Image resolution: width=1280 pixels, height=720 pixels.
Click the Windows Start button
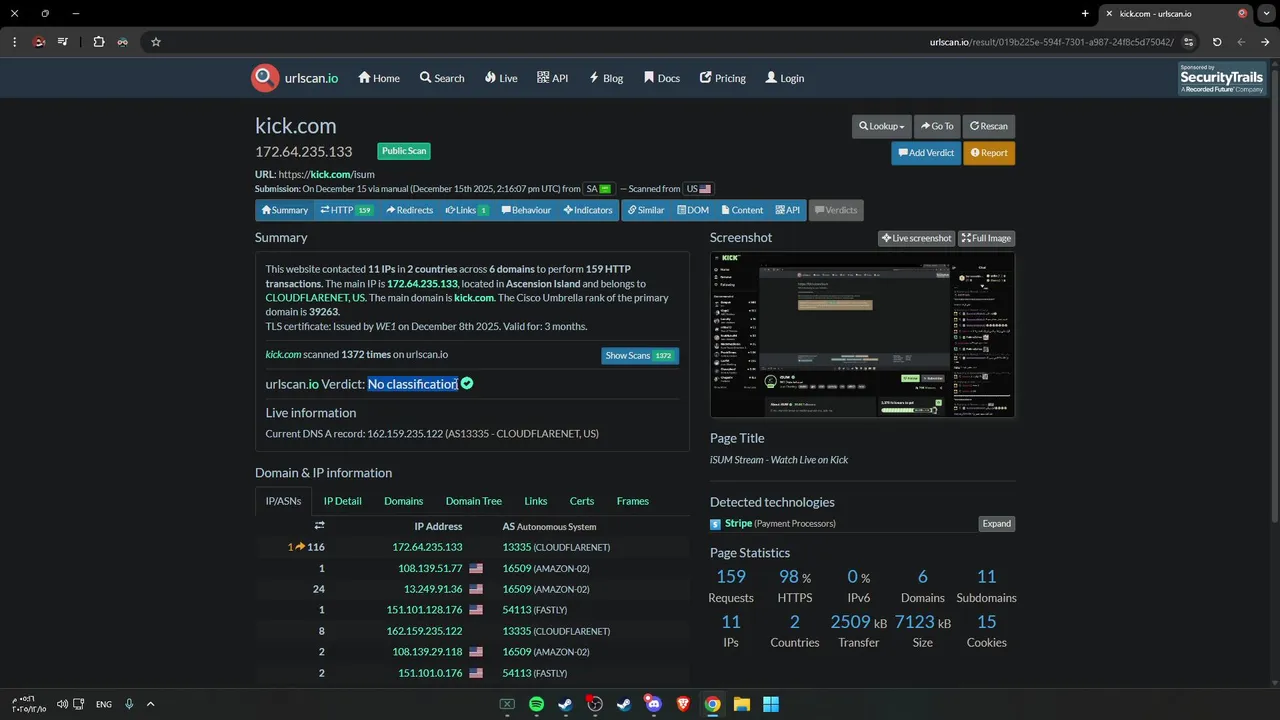771,704
